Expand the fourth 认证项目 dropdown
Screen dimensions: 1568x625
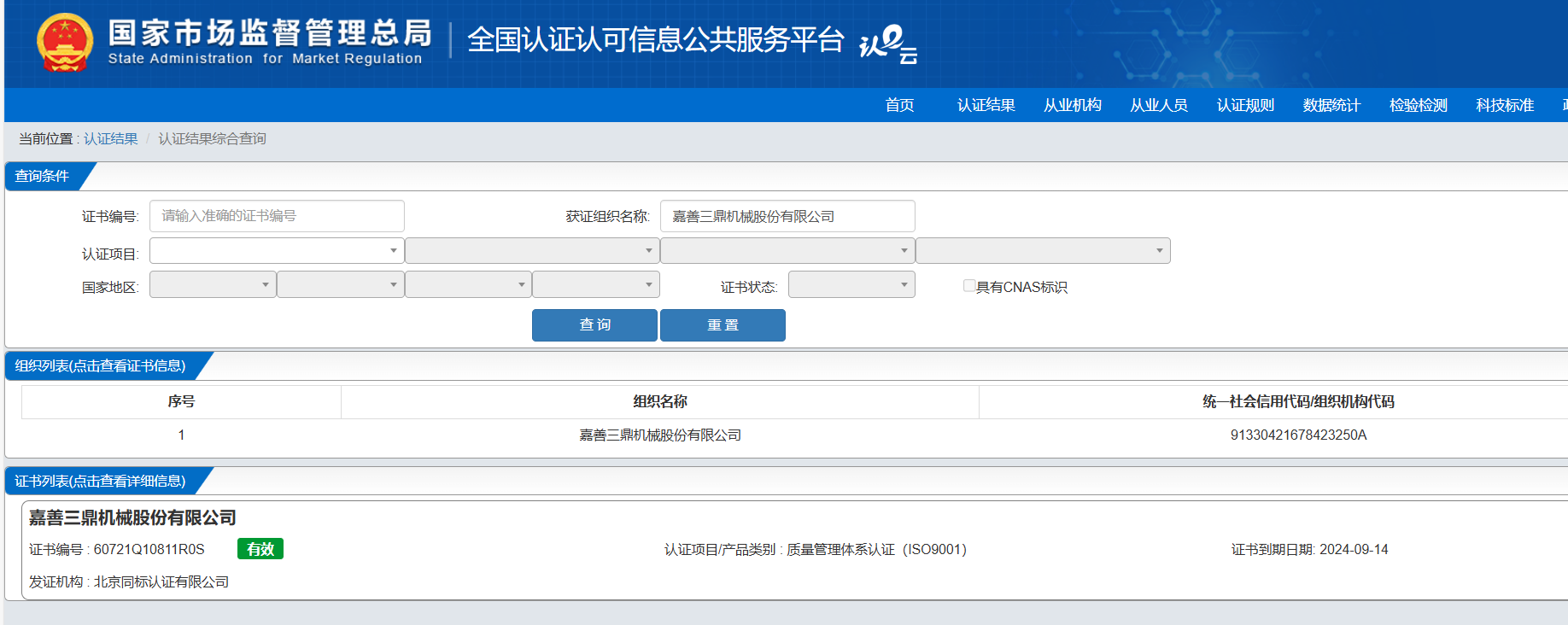coord(1043,250)
